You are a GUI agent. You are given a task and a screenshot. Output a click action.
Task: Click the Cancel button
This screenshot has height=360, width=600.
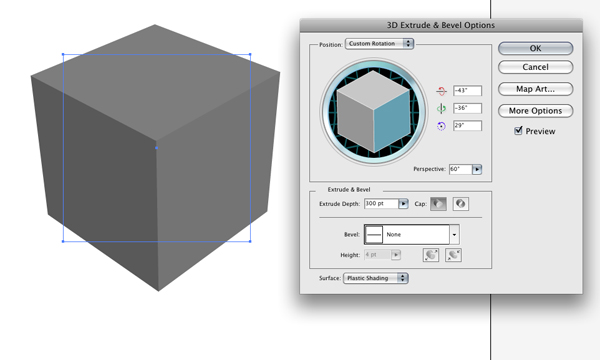(535, 67)
